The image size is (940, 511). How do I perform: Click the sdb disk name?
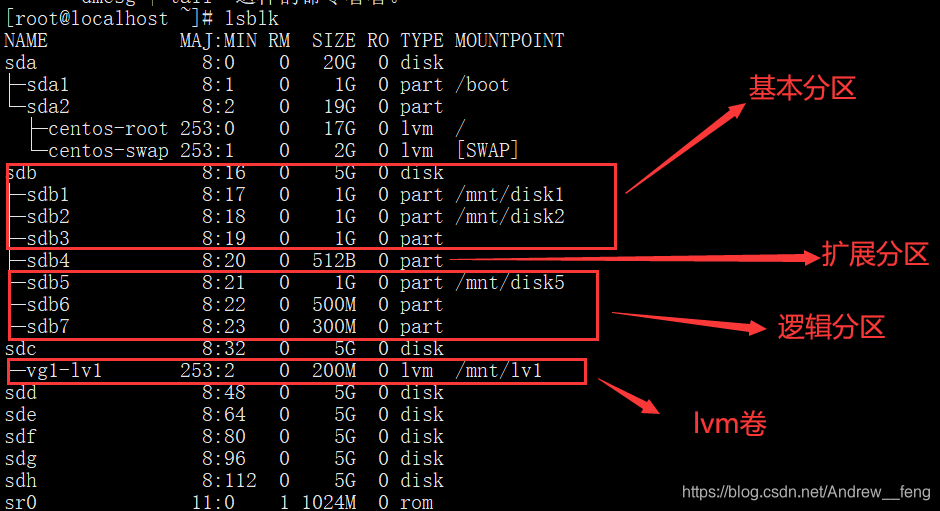[x=20, y=173]
